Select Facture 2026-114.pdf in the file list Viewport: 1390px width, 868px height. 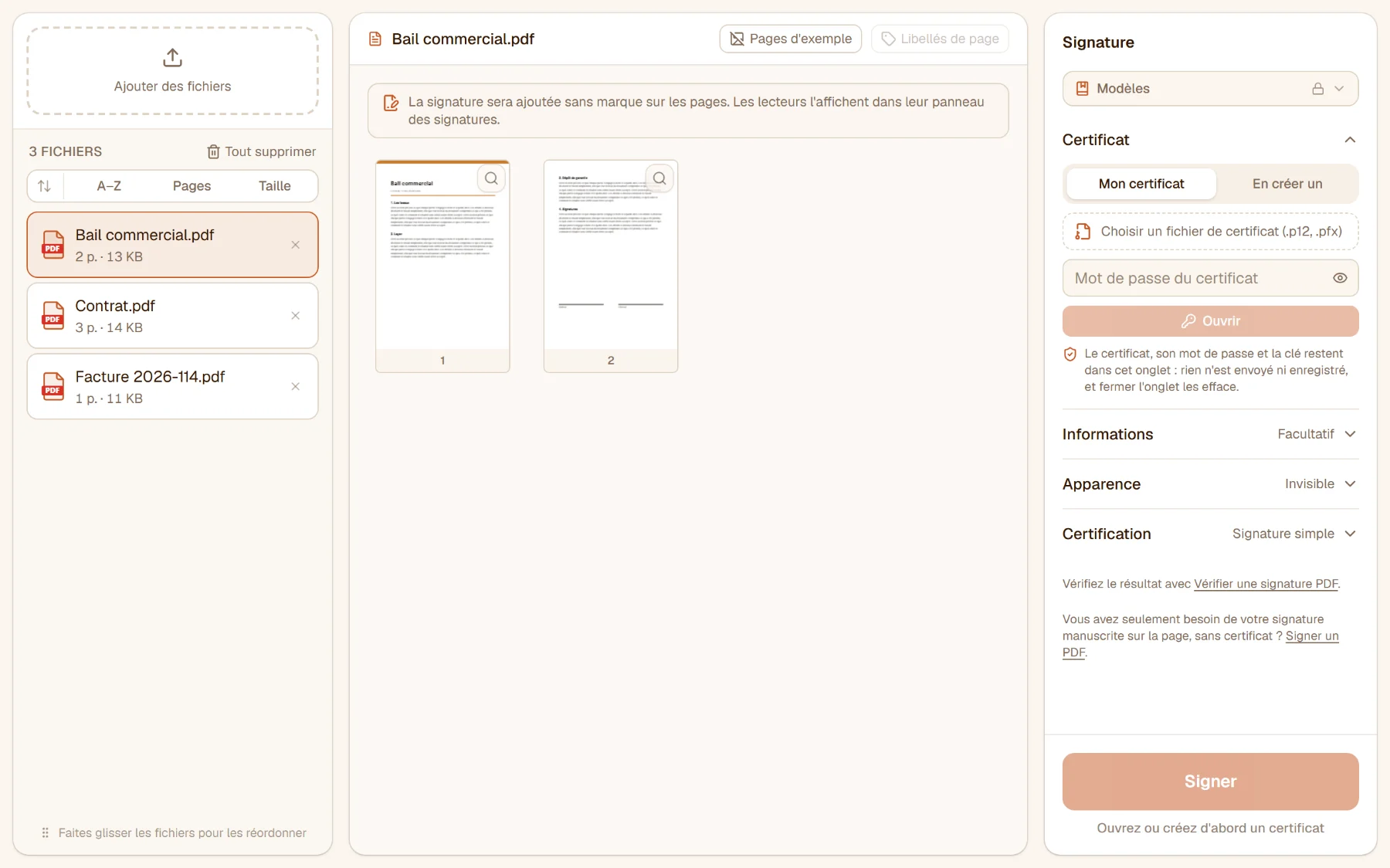click(172, 387)
